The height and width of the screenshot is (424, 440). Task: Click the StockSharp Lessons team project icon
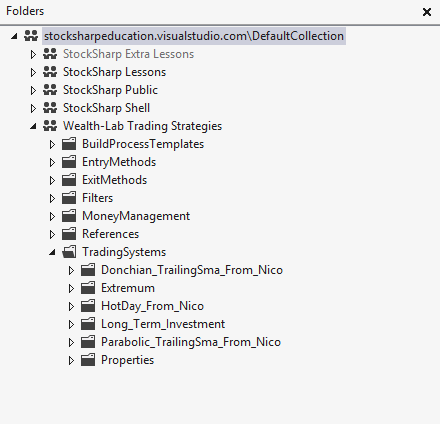pyautogui.click(x=50, y=72)
